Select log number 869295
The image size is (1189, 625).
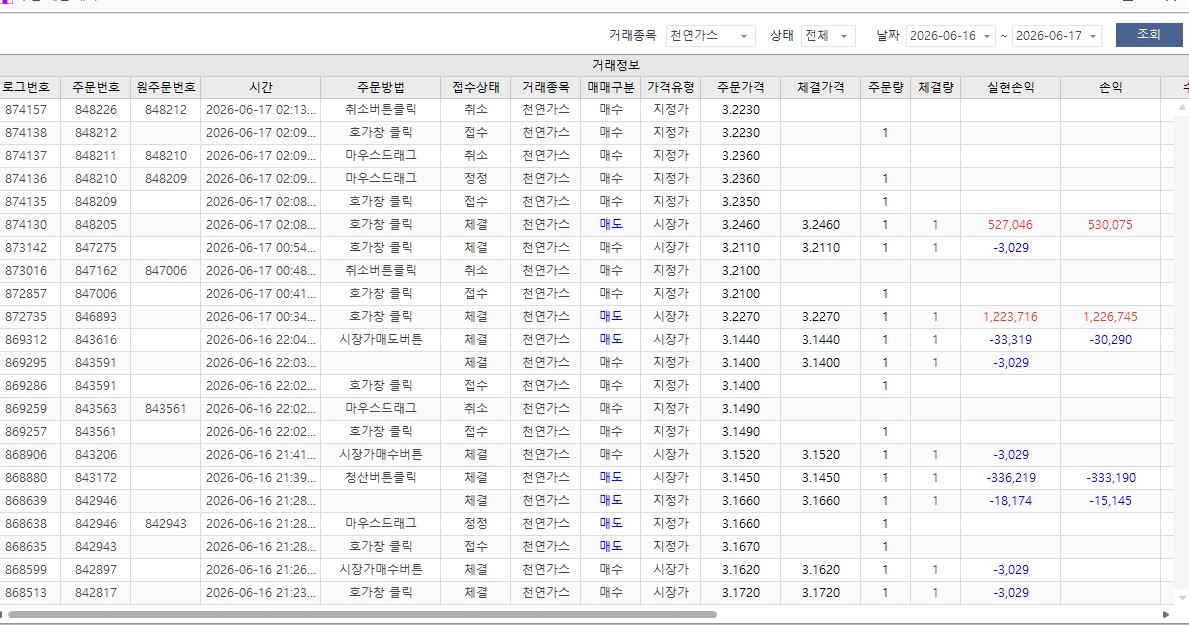point(26,363)
